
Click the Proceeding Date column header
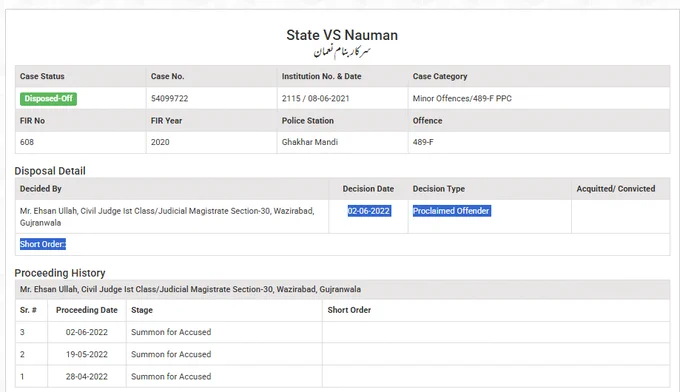point(87,310)
